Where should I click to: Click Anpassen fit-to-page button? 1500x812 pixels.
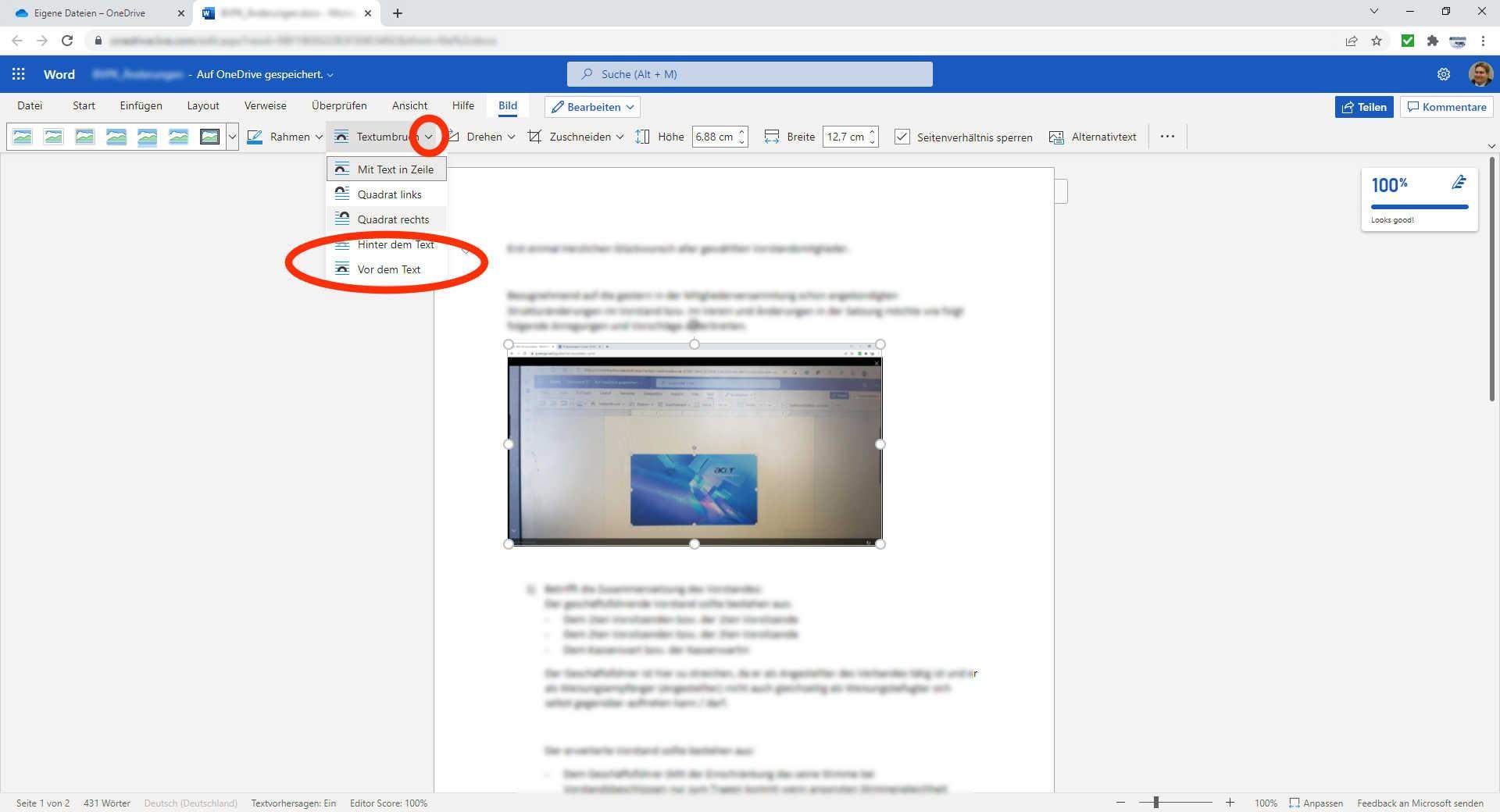point(1316,803)
